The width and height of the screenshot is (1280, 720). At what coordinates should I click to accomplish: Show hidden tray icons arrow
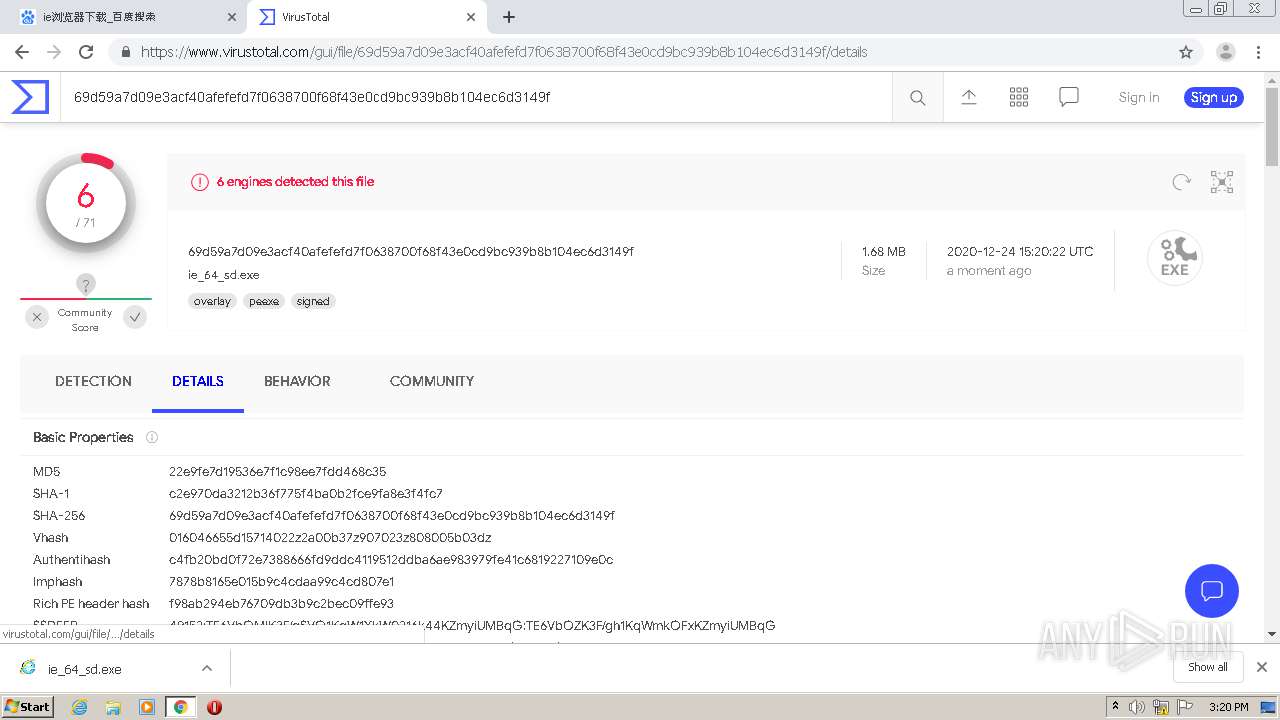click(1115, 707)
